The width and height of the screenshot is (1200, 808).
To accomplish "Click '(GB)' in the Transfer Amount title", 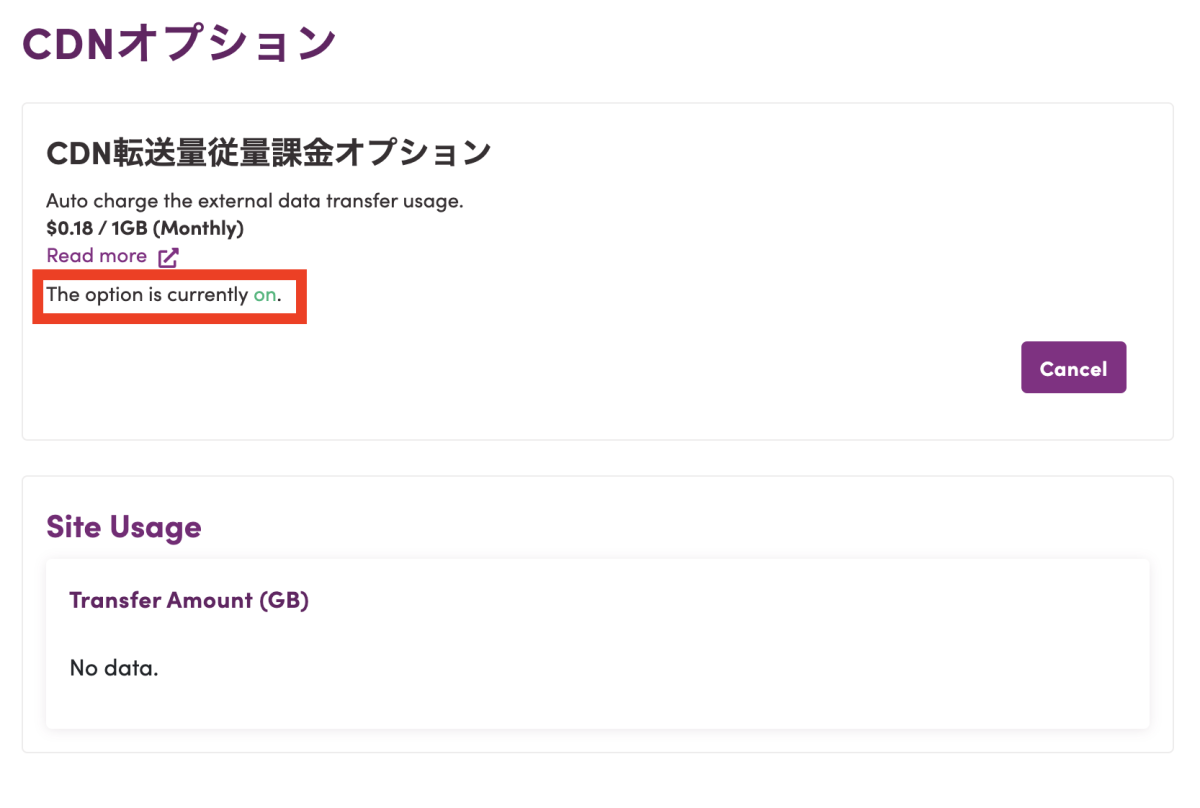I will point(284,600).
